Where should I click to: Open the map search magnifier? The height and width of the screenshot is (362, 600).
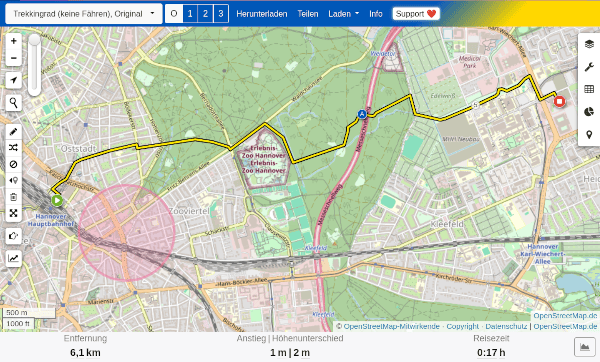(13, 103)
